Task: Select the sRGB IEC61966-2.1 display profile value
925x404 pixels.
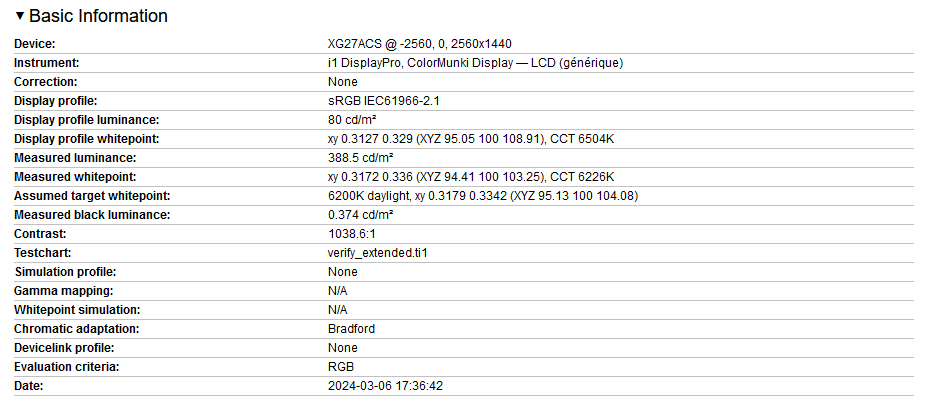Action: pos(383,101)
